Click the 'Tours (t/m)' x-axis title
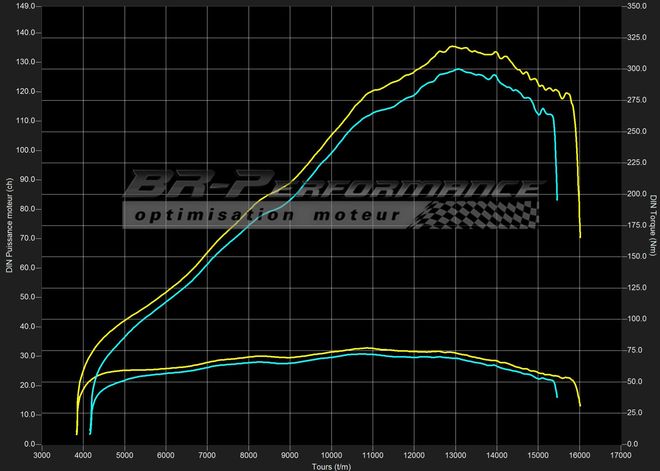 coord(332,465)
